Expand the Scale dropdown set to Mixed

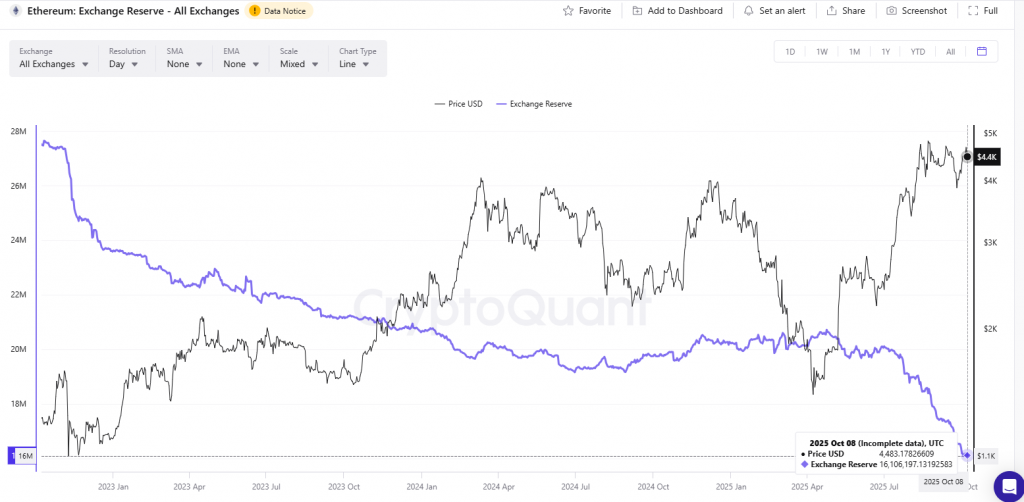coord(298,64)
